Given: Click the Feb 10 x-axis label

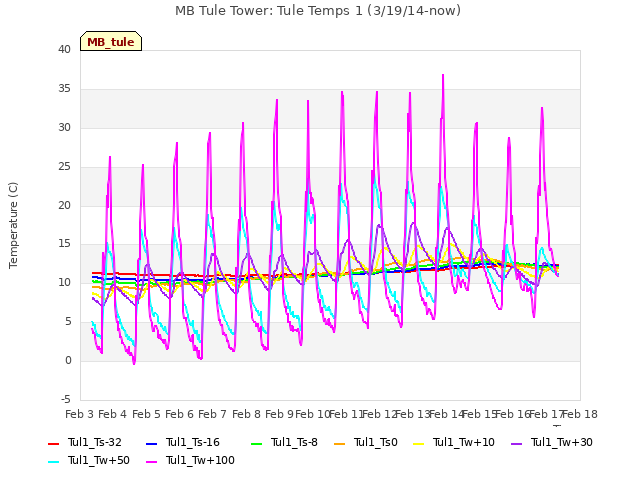Looking at the screenshot, I should (312, 414).
